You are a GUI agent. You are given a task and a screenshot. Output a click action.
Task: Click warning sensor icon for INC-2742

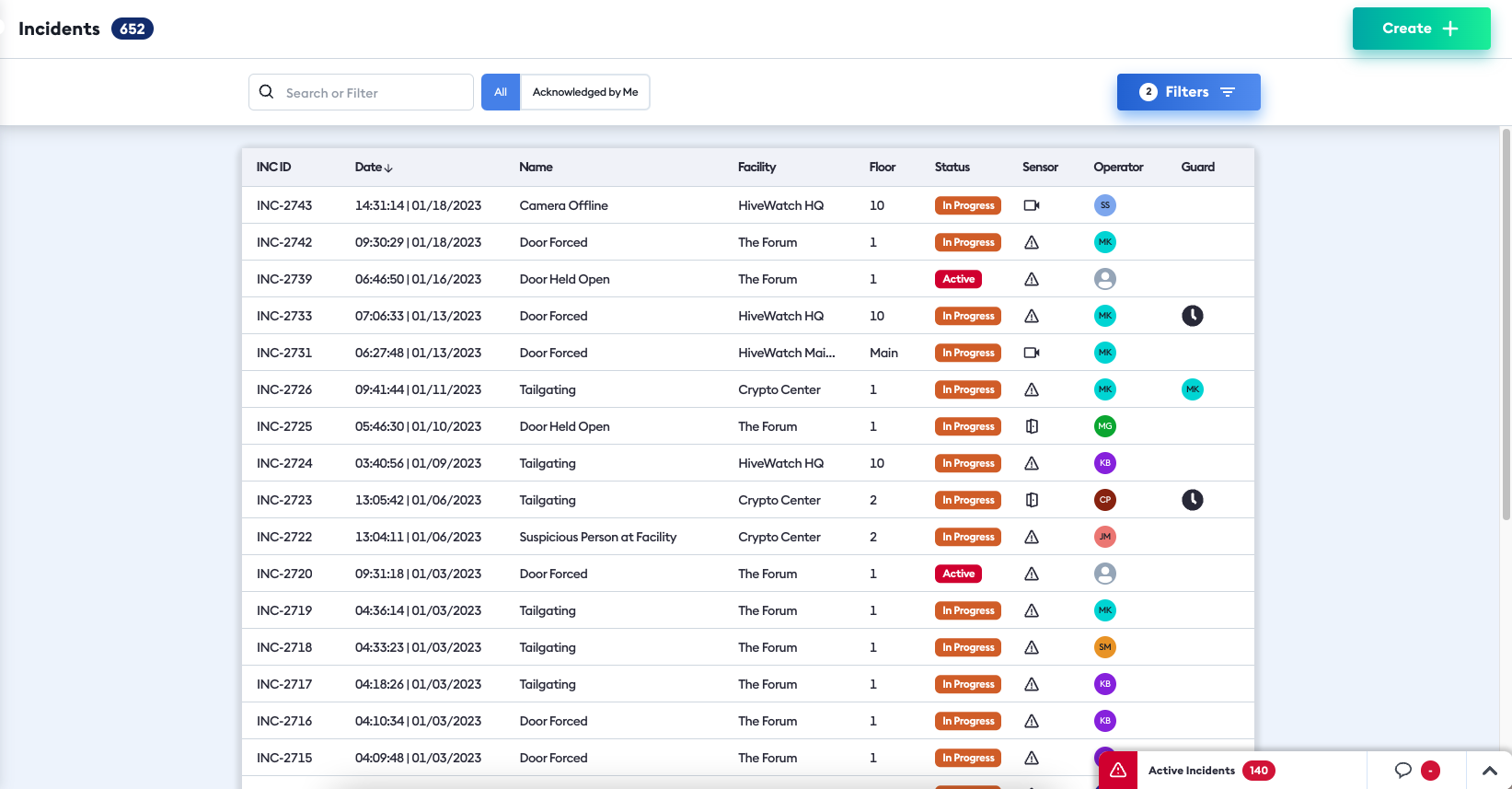coord(1032,242)
